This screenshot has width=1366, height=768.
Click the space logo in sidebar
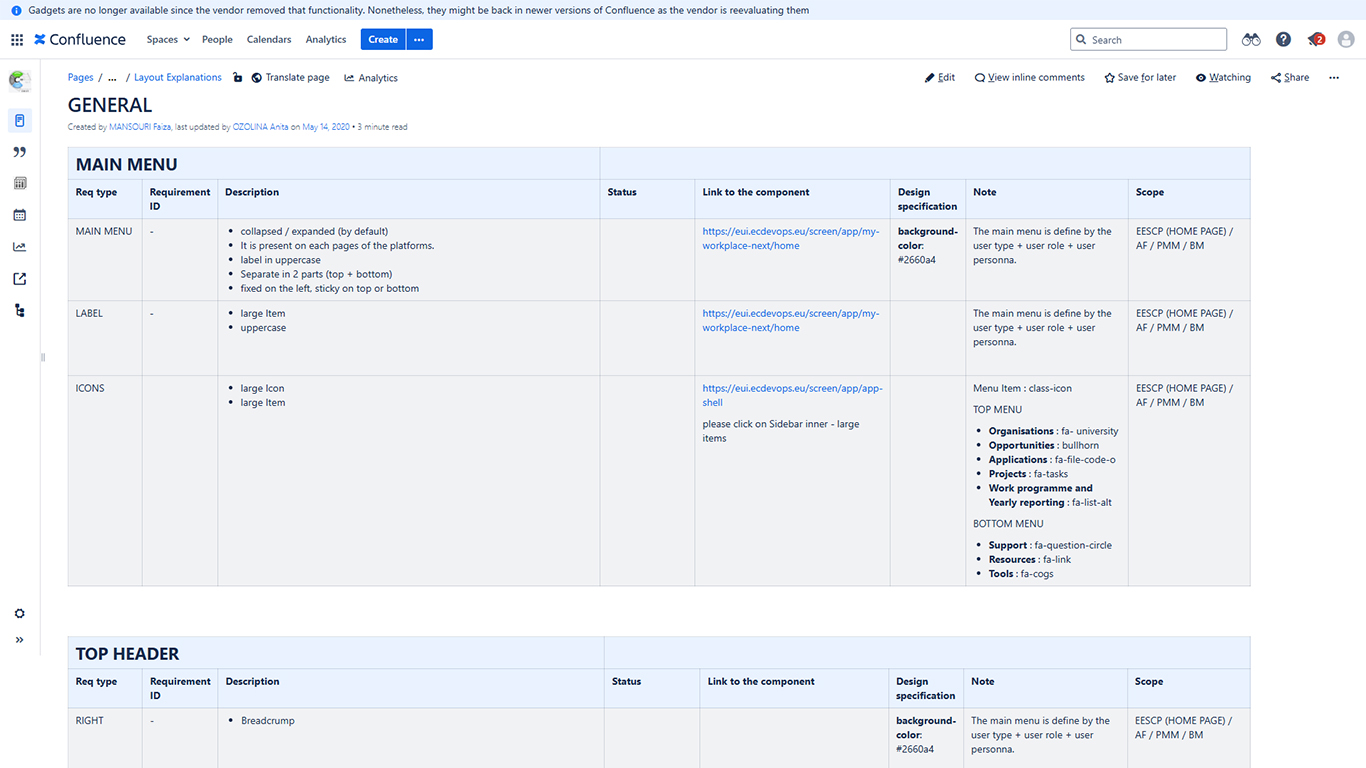coord(19,81)
